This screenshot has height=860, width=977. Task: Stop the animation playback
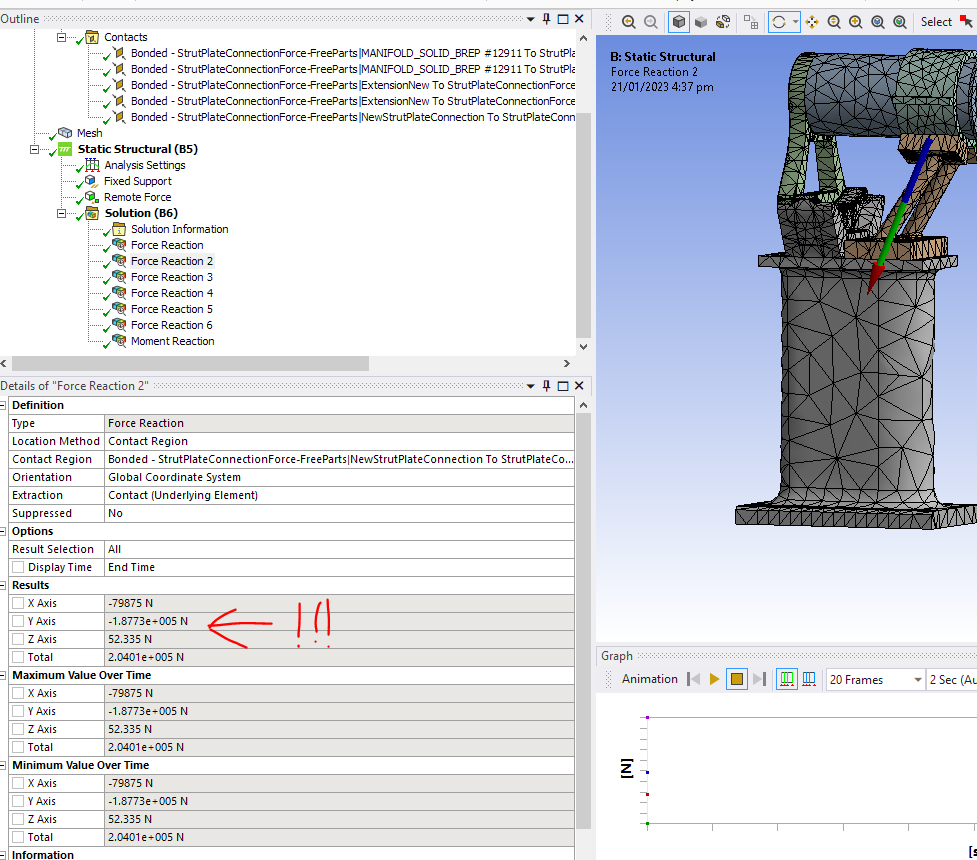tap(737, 679)
